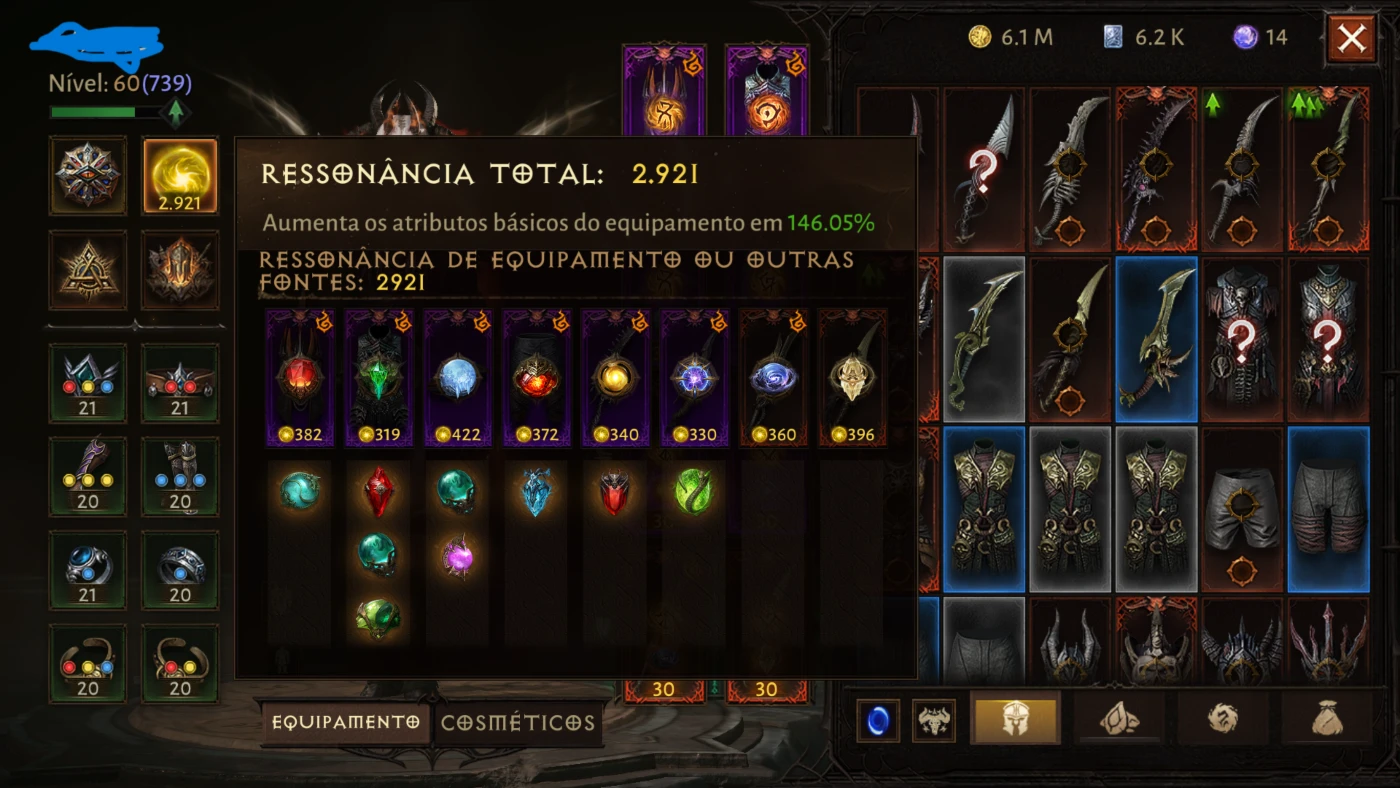Click the green lightning auxiliary gem
This screenshot has width=1400, height=788.
pos(691,492)
